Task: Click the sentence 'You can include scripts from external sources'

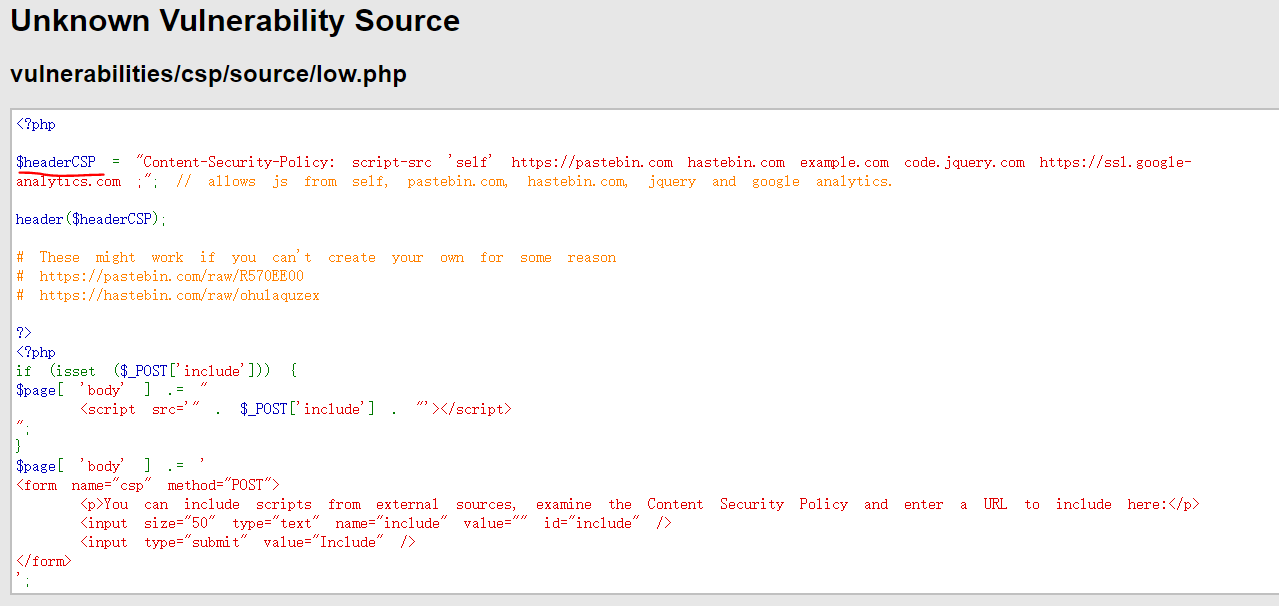Action: pyautogui.click(x=308, y=504)
